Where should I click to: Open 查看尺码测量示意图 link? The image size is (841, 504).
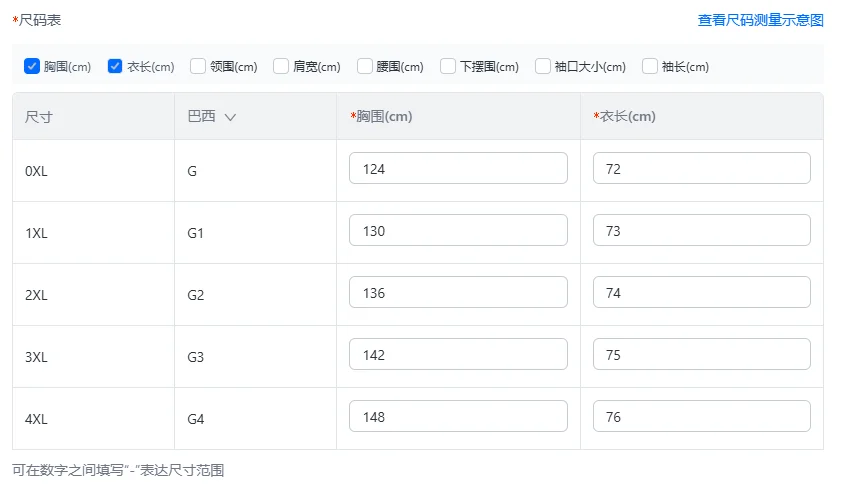click(x=760, y=20)
